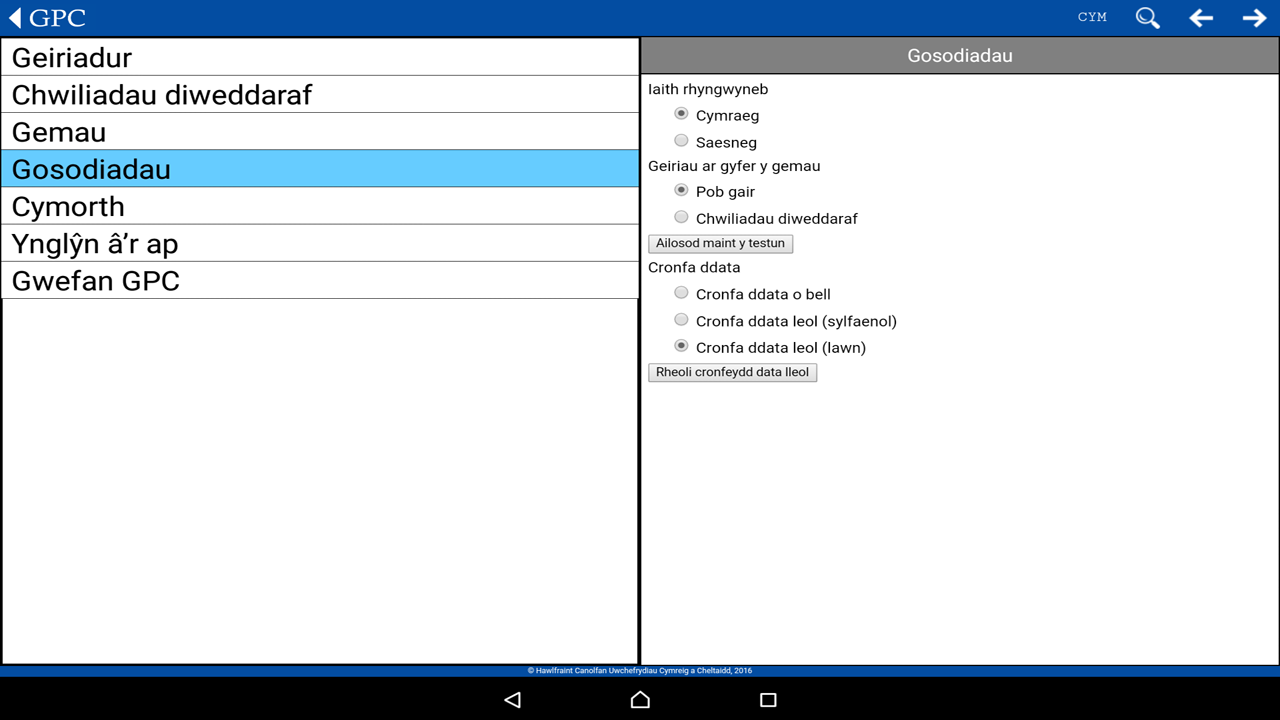Select the Saesneg interface language option
The image size is (1280, 720).
[x=681, y=140]
